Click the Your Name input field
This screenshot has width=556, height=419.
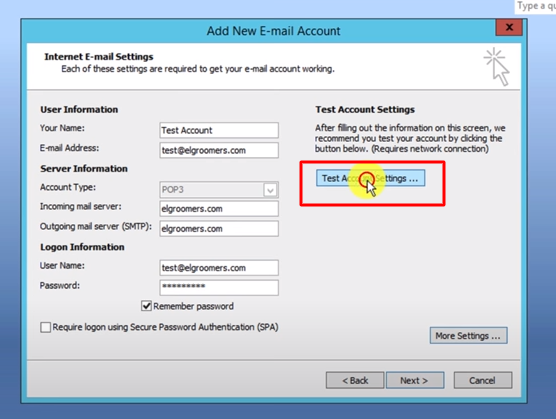[x=219, y=130]
